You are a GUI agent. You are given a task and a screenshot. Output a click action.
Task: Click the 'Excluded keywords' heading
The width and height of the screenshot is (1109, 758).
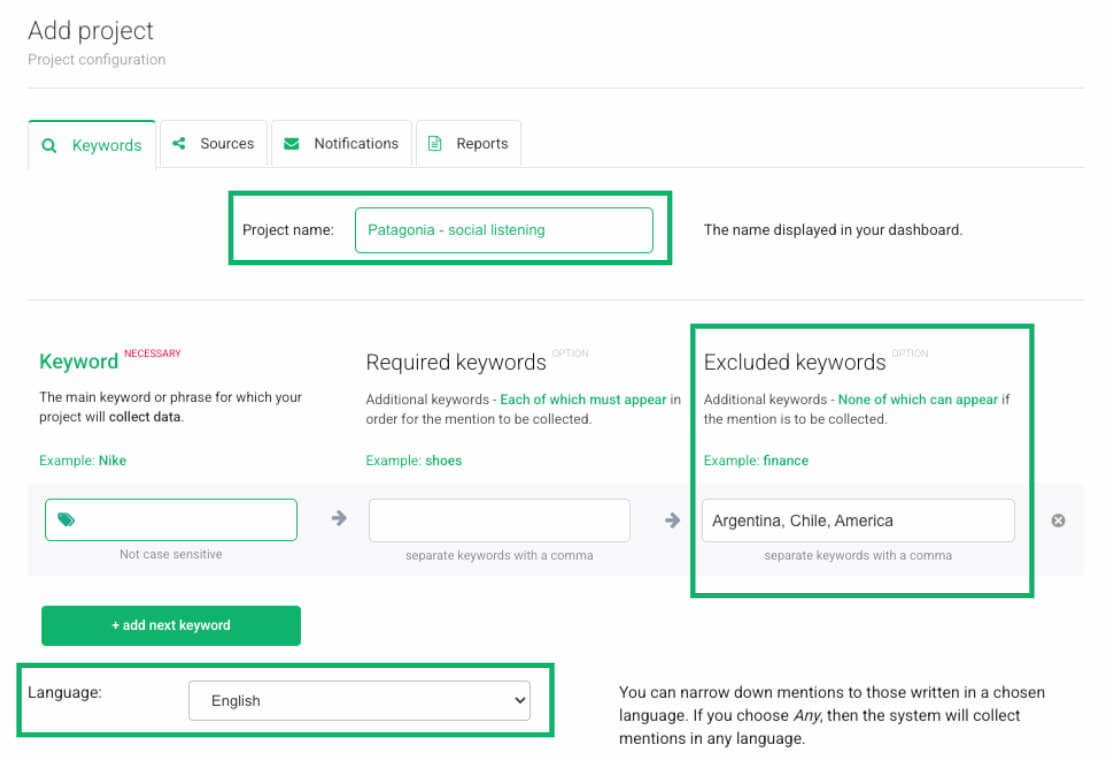coord(794,362)
